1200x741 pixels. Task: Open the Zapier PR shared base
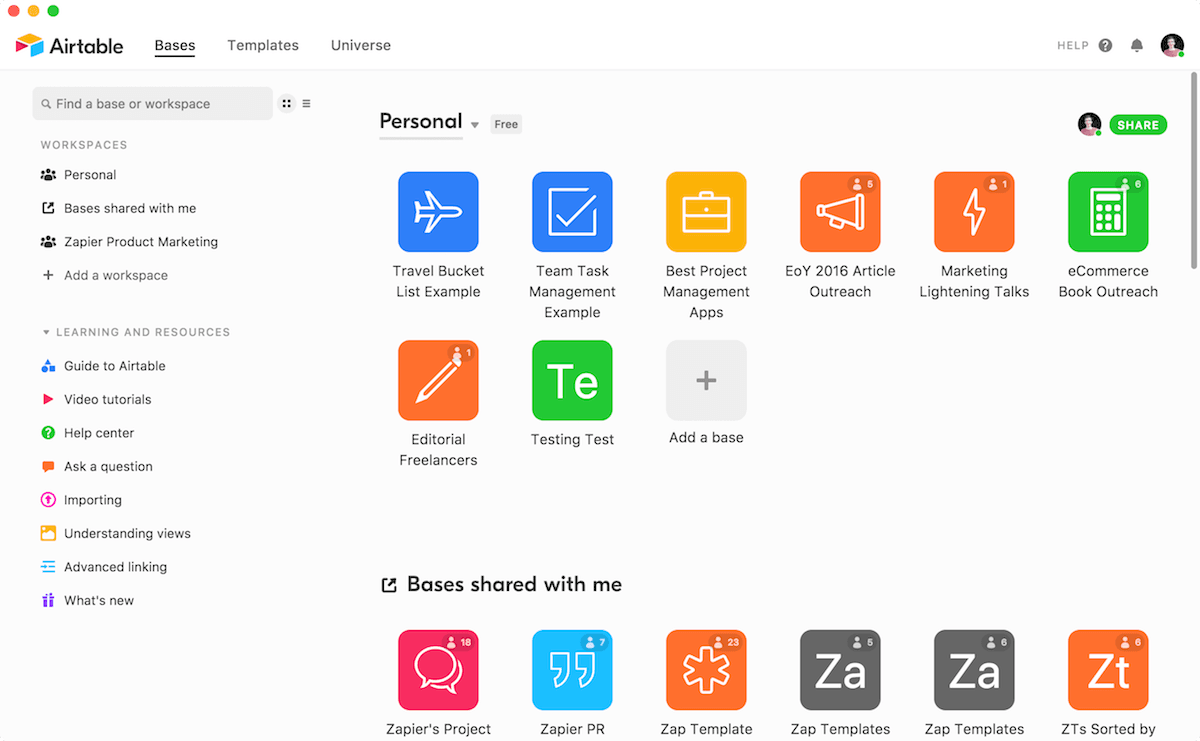click(x=572, y=669)
